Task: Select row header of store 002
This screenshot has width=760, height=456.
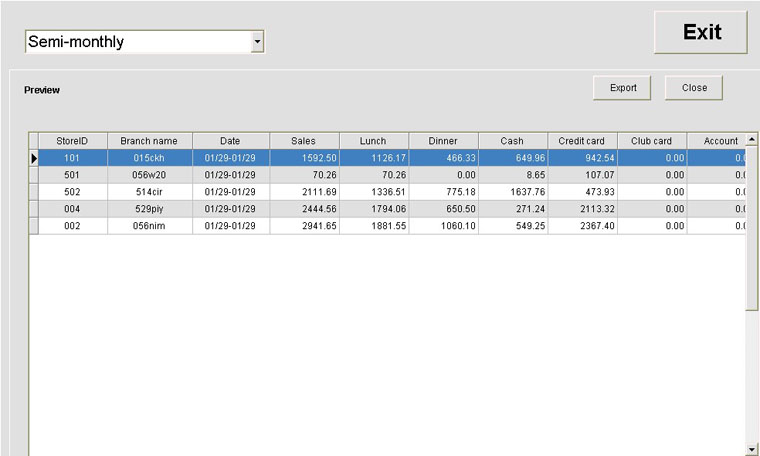Action: [34, 226]
